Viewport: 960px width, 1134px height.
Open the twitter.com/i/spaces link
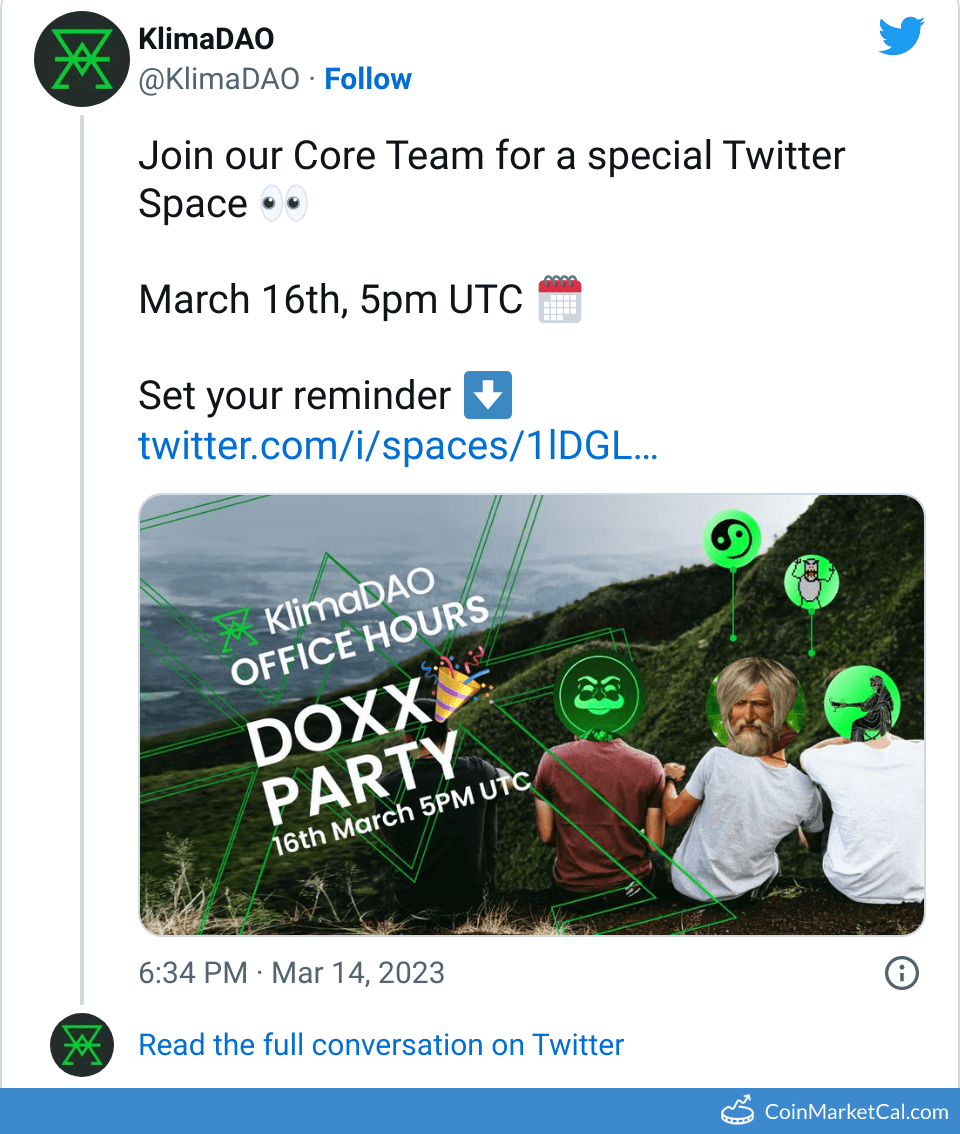tap(398, 445)
